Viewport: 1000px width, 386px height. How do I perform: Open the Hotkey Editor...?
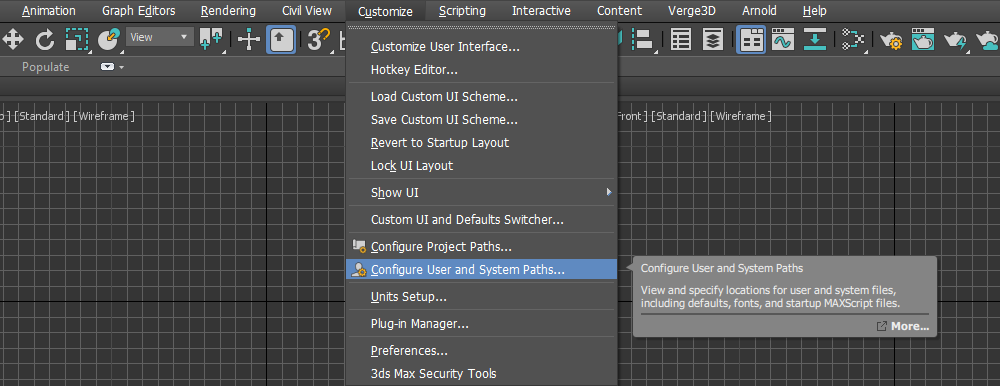point(482,70)
